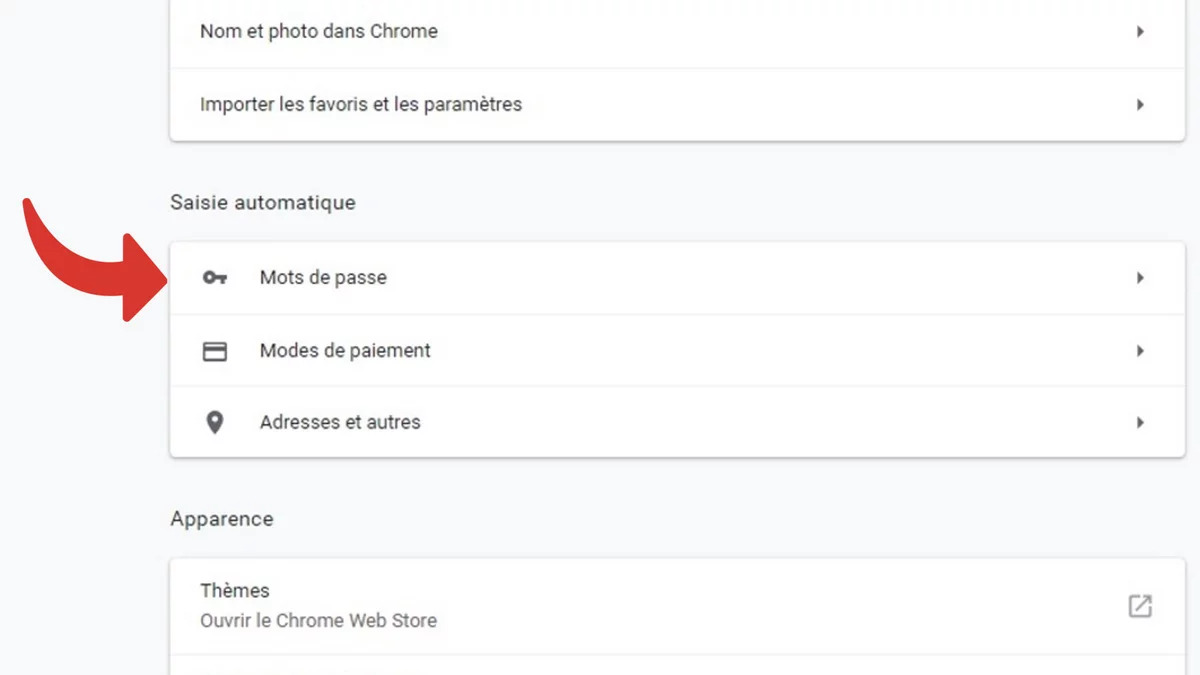Screen dimensions: 1200x675
Task: Expand Modes de paiement with the right chevron
Action: (x=1140, y=350)
